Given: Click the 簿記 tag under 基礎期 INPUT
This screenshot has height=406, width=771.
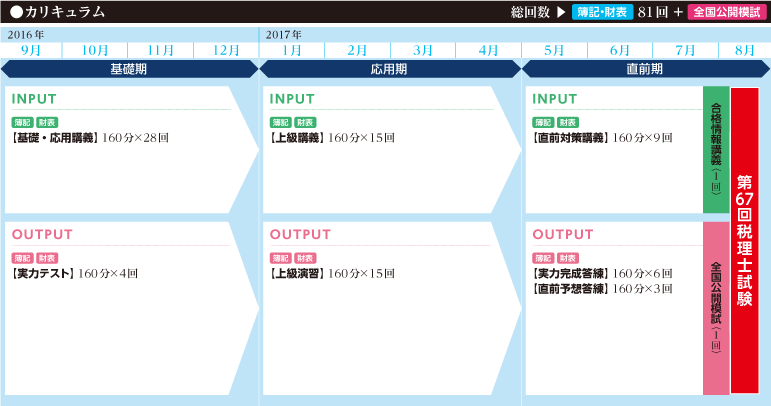Looking at the screenshot, I should [22, 122].
